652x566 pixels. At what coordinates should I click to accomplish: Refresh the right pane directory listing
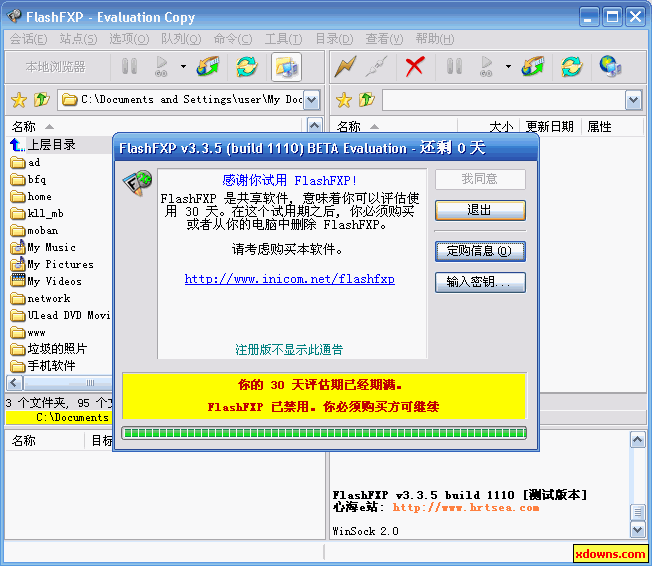(x=571, y=67)
